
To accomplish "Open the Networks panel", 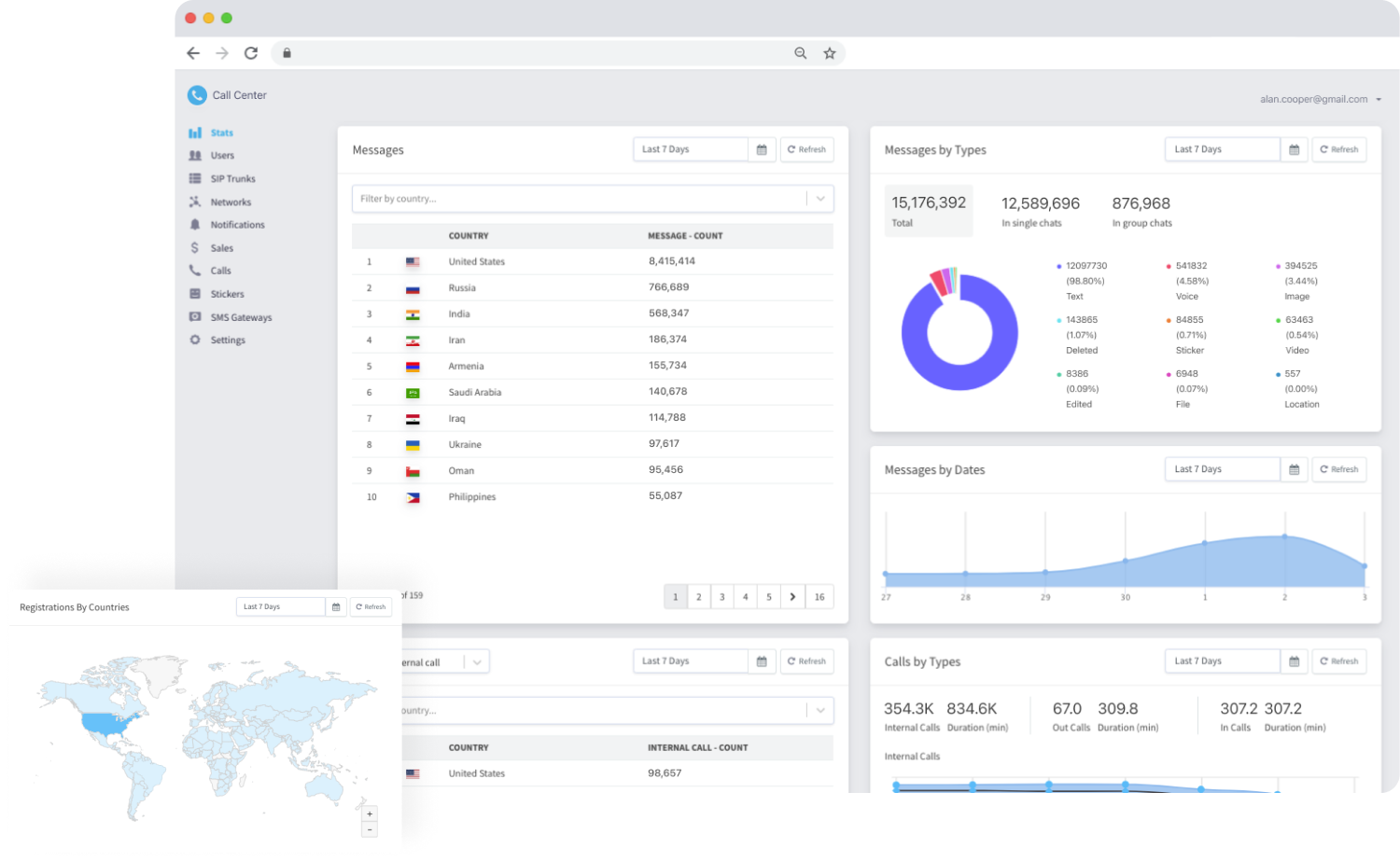I will click(x=230, y=202).
